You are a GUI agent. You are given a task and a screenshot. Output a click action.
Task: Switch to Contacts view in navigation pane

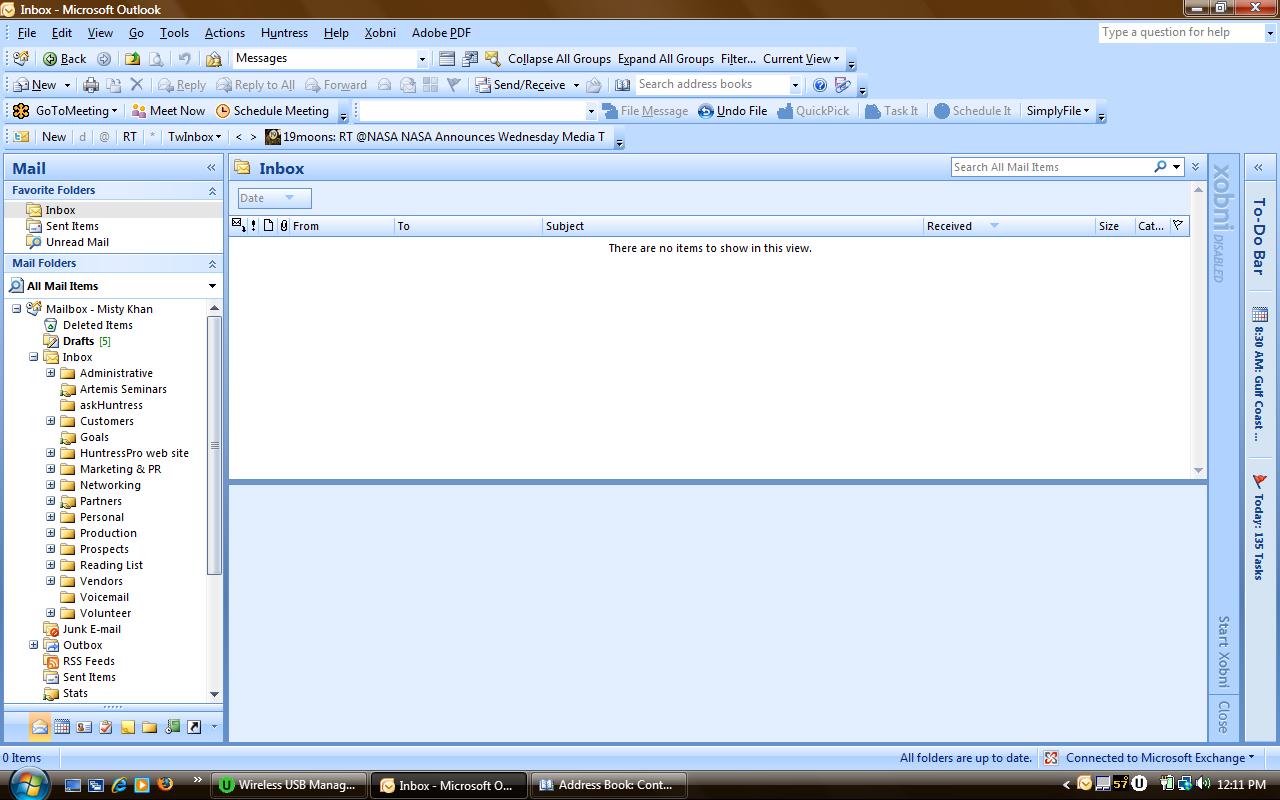85,727
